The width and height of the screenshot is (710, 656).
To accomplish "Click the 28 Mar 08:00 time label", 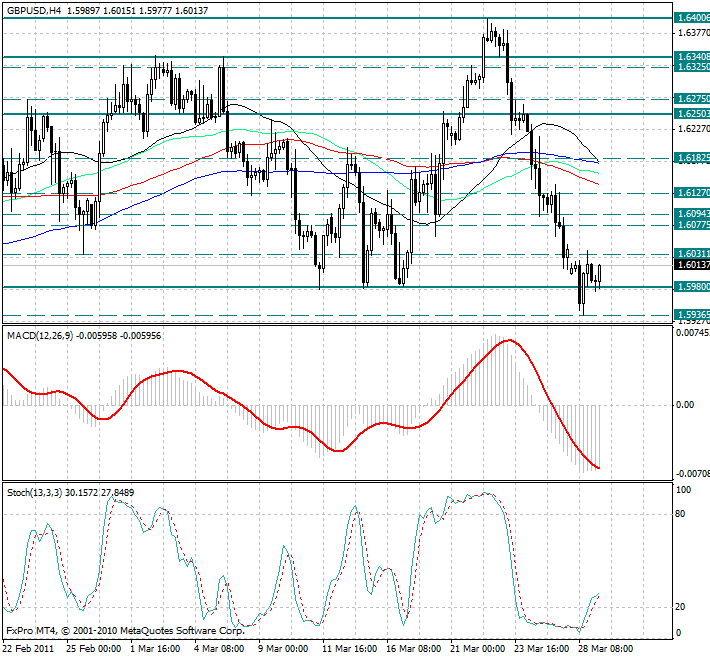I will 606,649.
